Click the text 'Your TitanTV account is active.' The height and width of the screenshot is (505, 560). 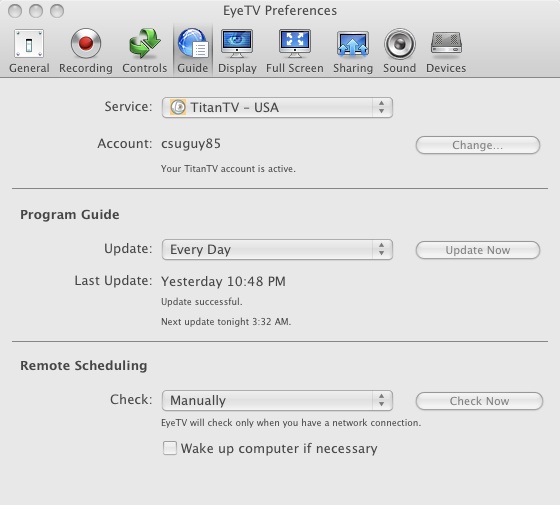click(x=228, y=169)
